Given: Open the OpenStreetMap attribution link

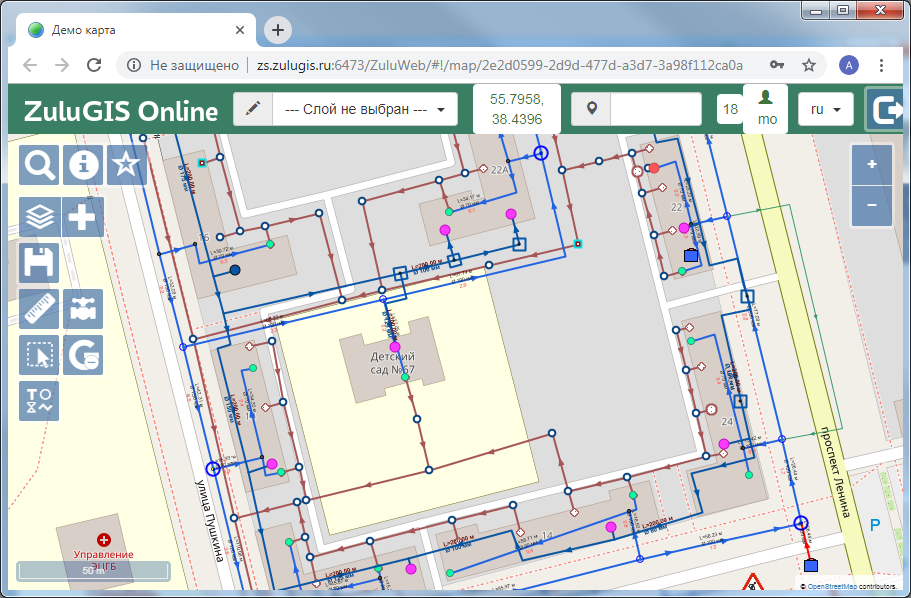Looking at the screenshot, I should tap(832, 585).
